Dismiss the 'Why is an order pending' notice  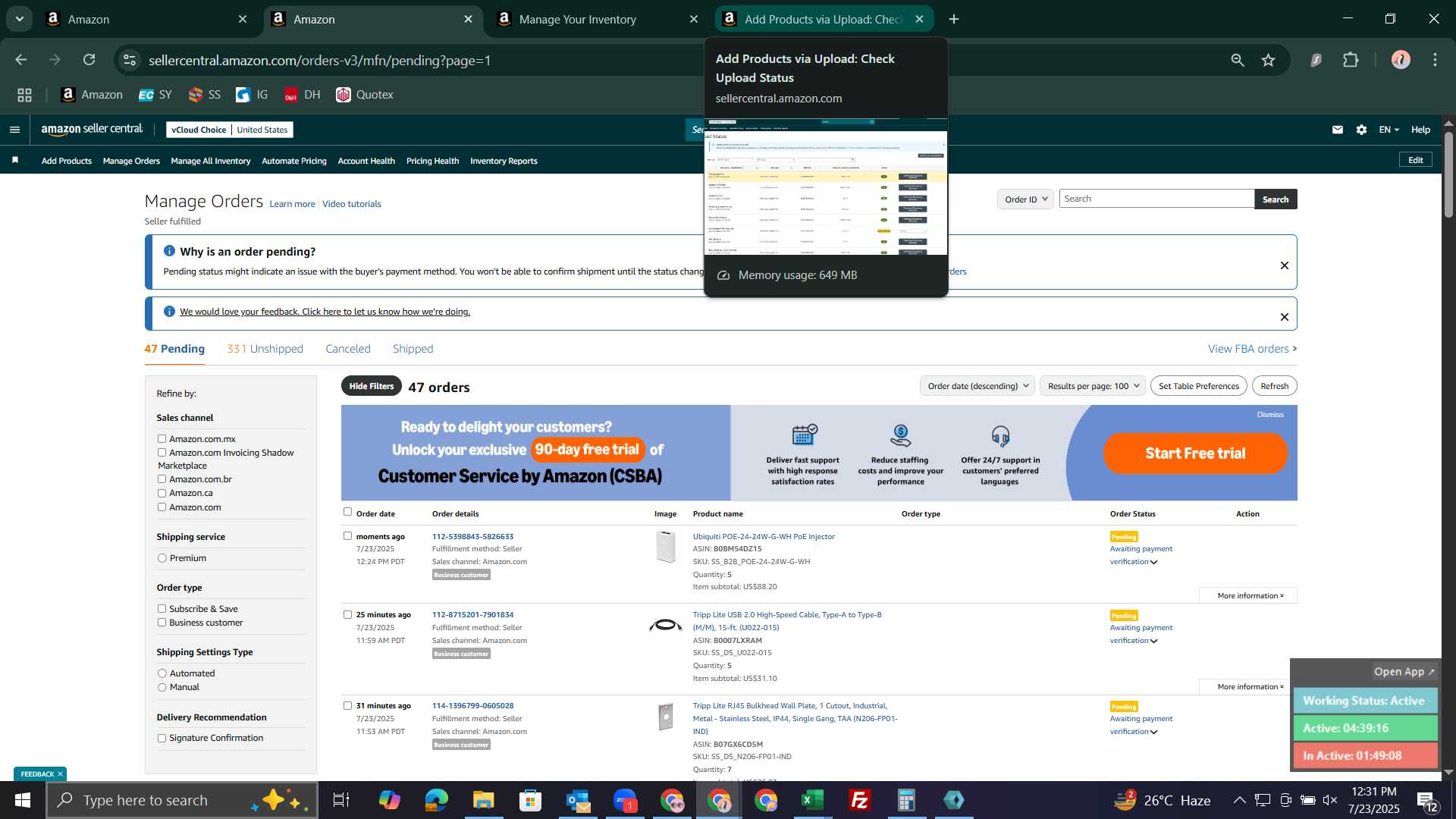tap(1285, 265)
